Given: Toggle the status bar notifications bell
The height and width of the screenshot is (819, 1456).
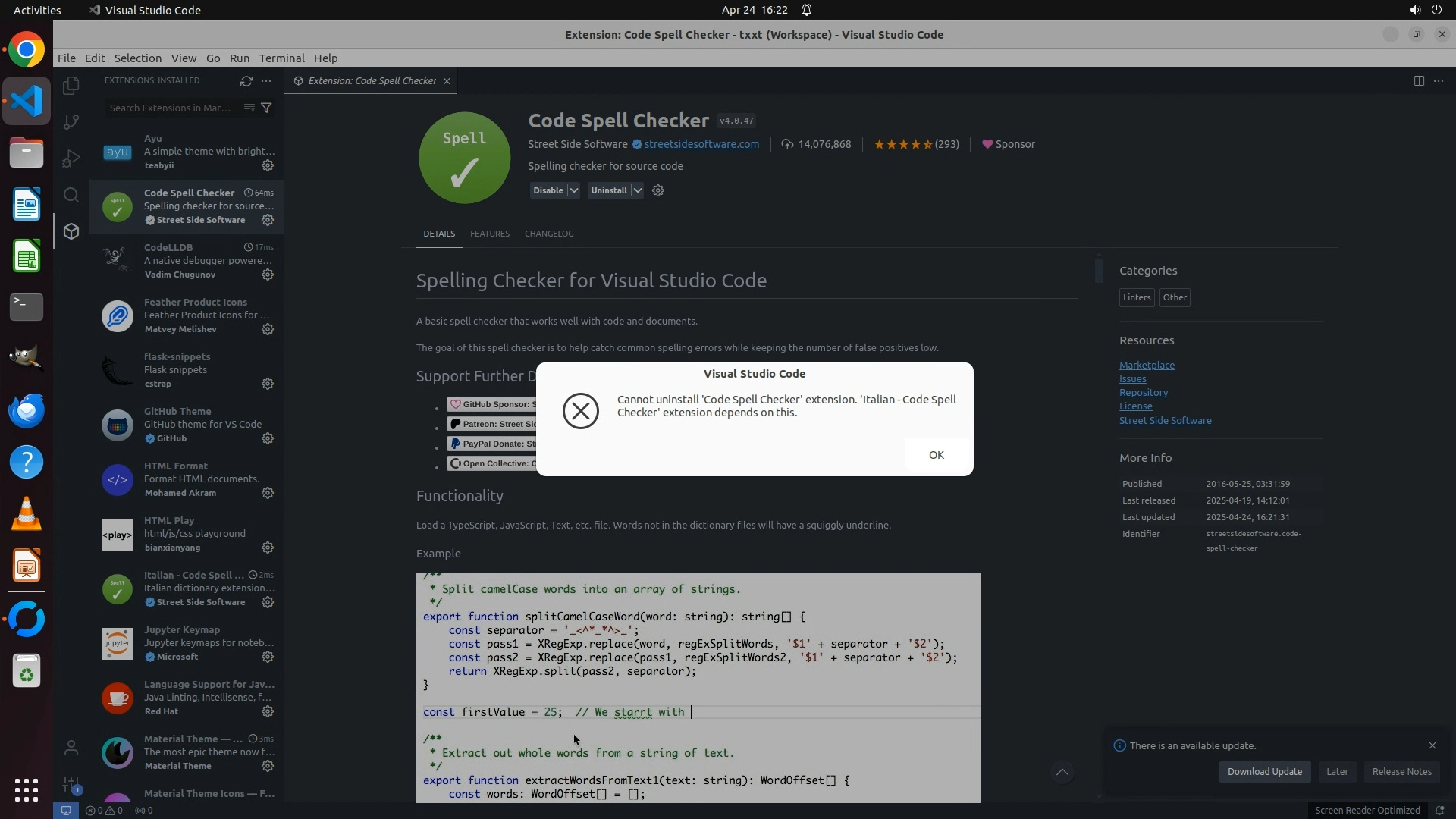Looking at the screenshot, I should [x=1439, y=810].
